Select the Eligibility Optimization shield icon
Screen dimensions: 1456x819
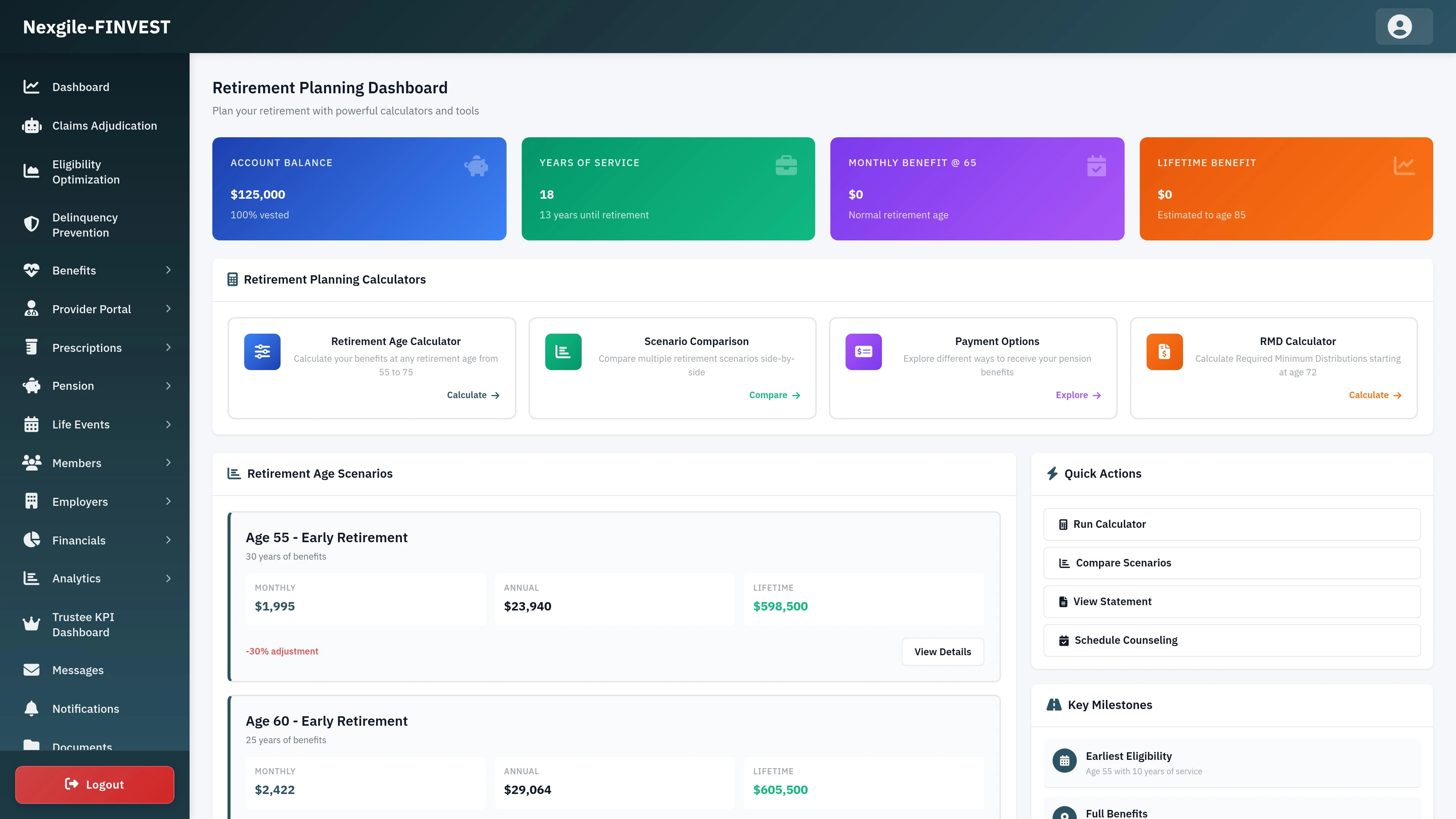coord(31,171)
